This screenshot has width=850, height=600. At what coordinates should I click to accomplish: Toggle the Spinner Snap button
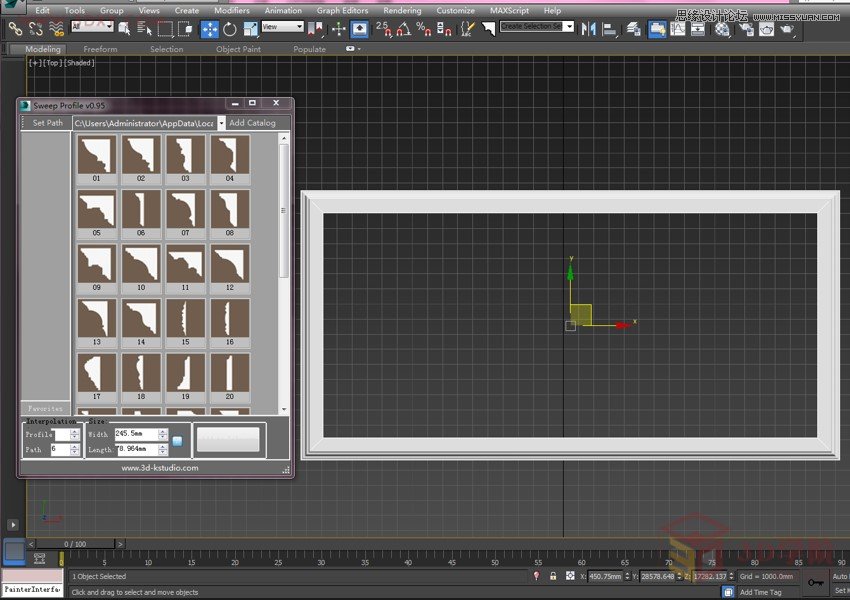point(444,29)
